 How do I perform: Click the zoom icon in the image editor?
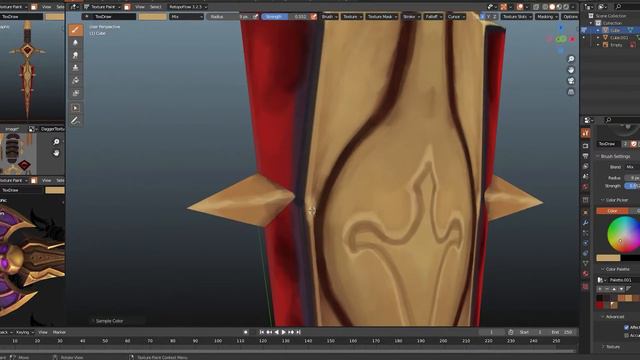[56, 142]
